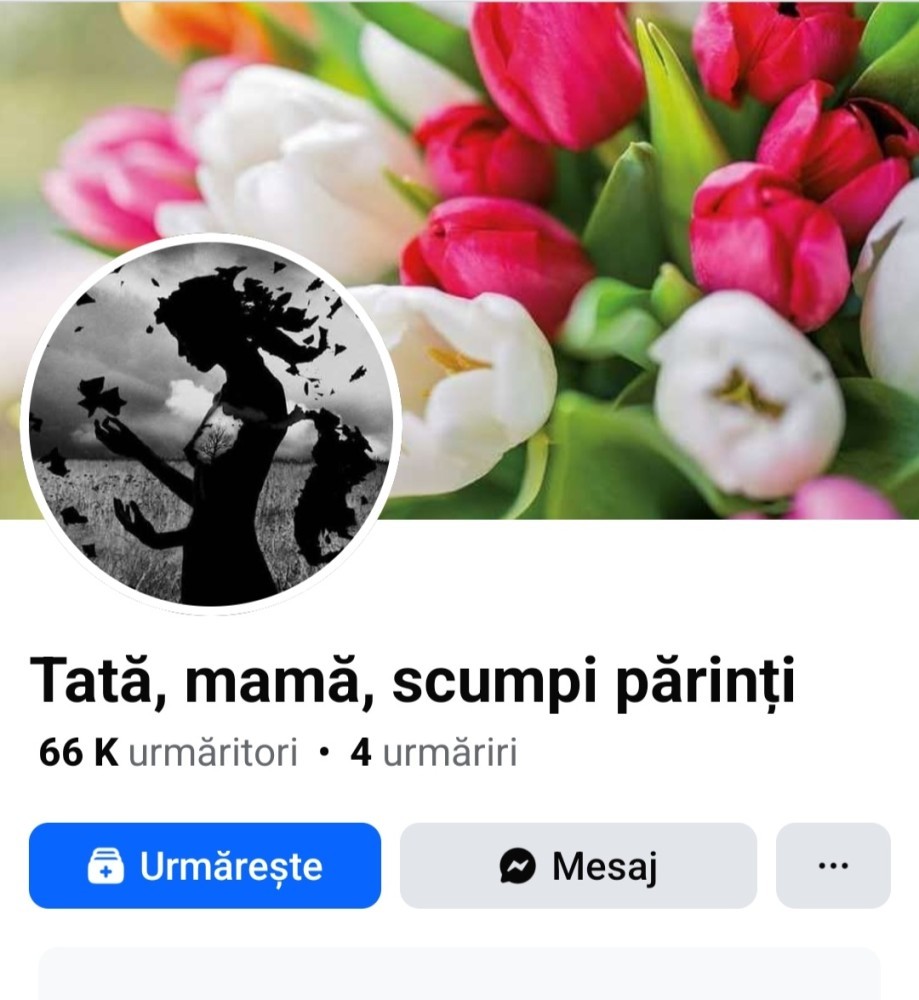
Task: Send a message via Mesaj button
Action: pyautogui.click(x=578, y=865)
